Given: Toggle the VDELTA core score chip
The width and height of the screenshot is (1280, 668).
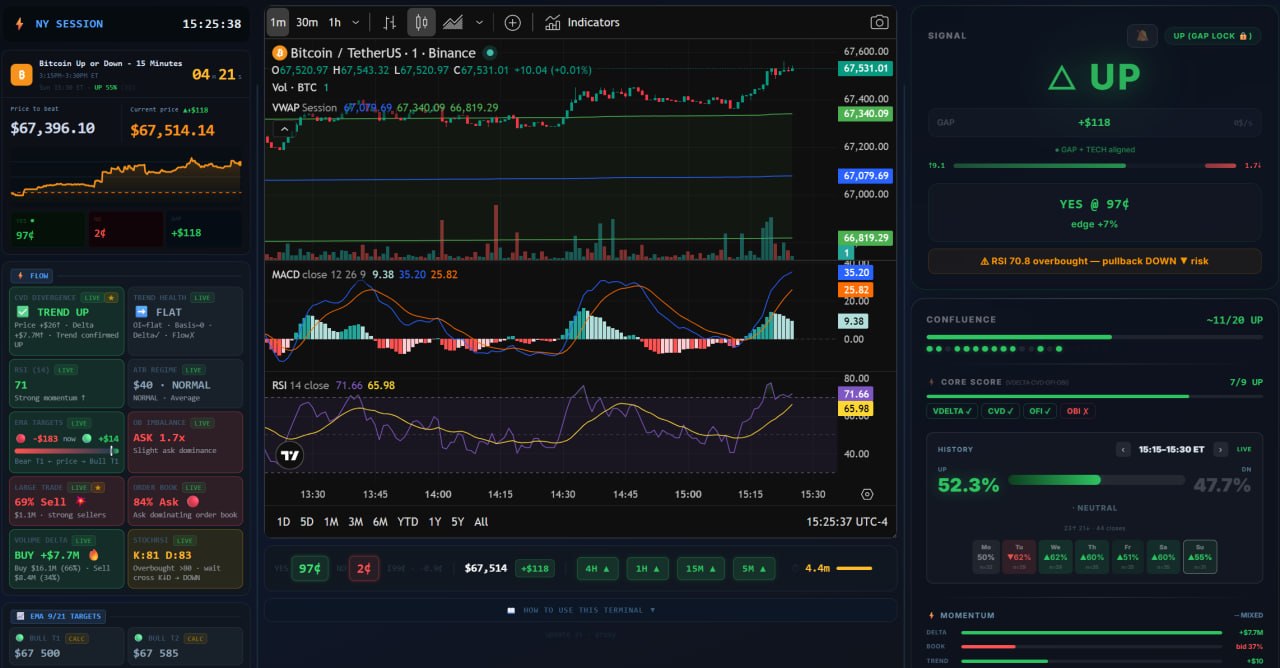Looking at the screenshot, I should pos(951,411).
